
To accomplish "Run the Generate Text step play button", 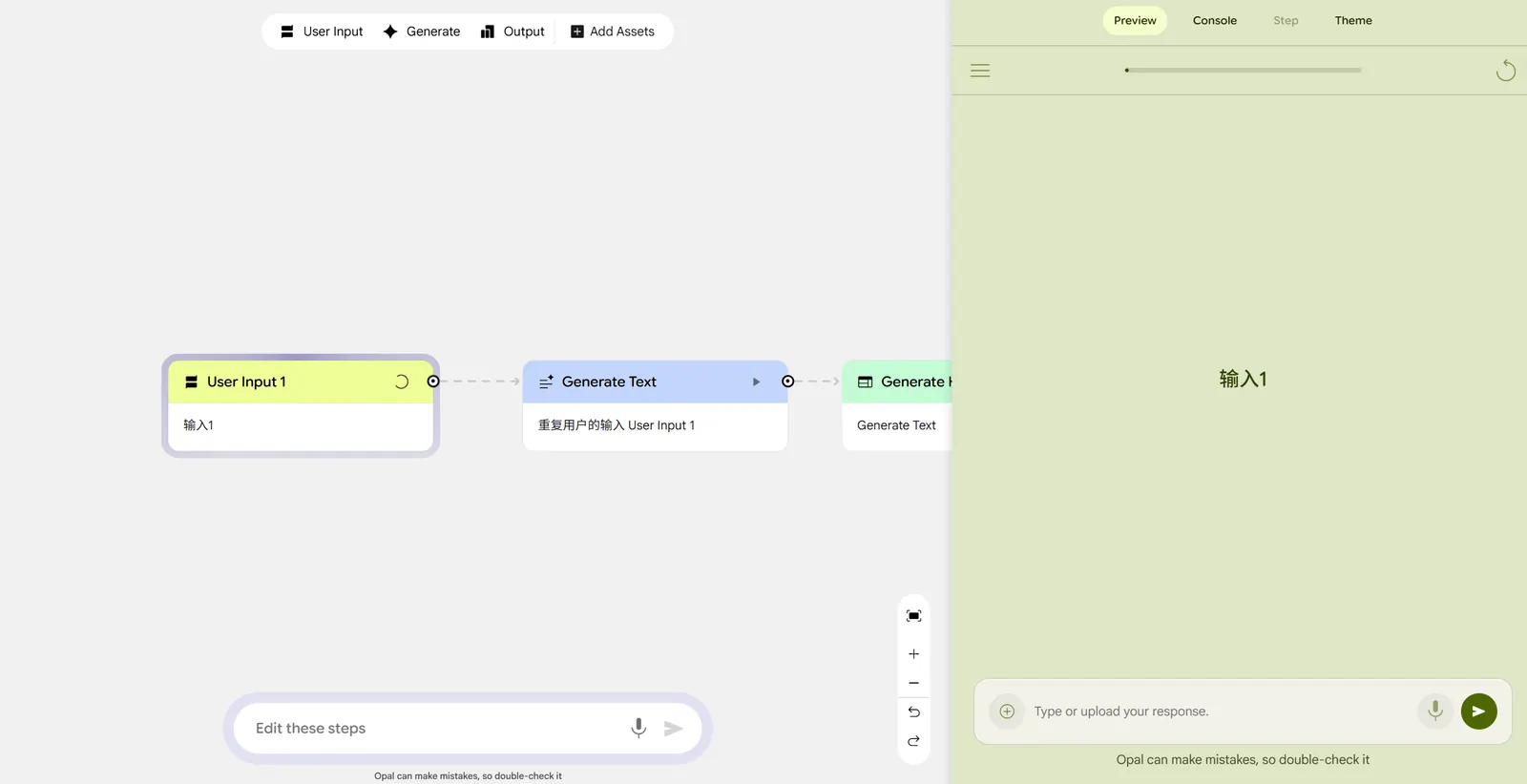I will coord(756,382).
